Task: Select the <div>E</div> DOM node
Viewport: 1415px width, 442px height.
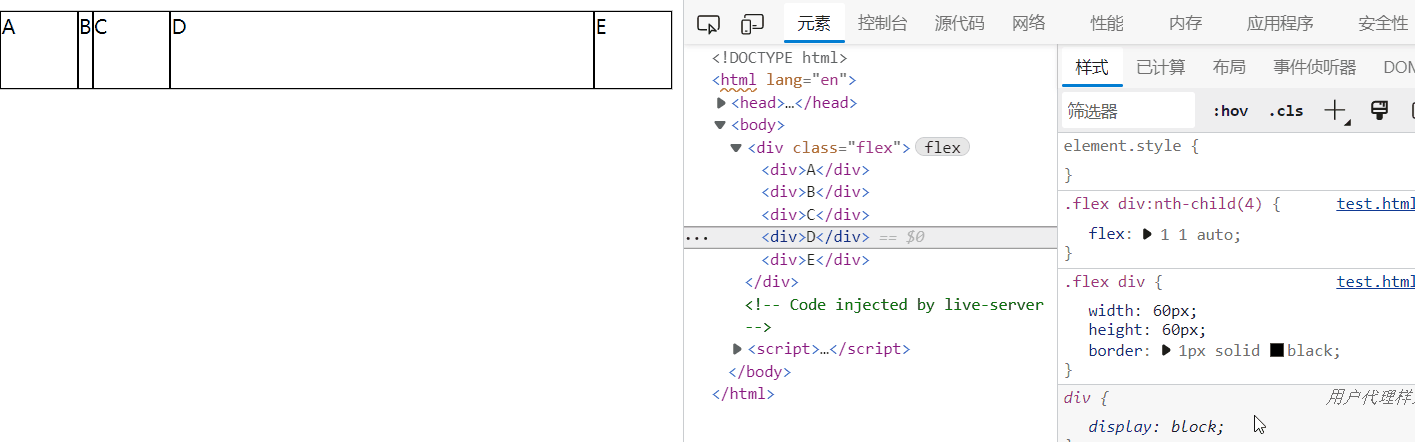Action: coord(815,260)
